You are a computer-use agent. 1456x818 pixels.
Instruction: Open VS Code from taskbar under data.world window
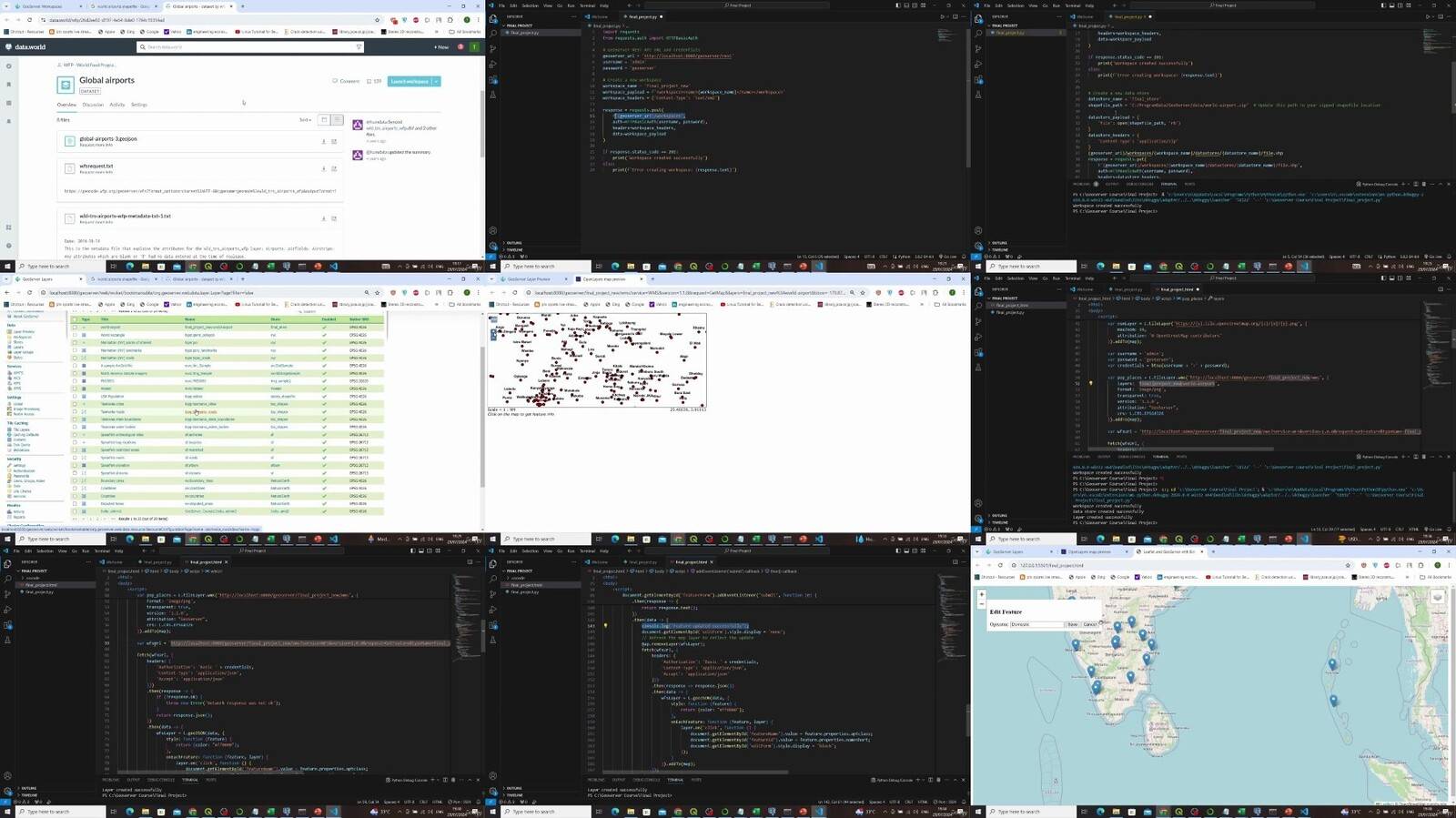click(333, 267)
